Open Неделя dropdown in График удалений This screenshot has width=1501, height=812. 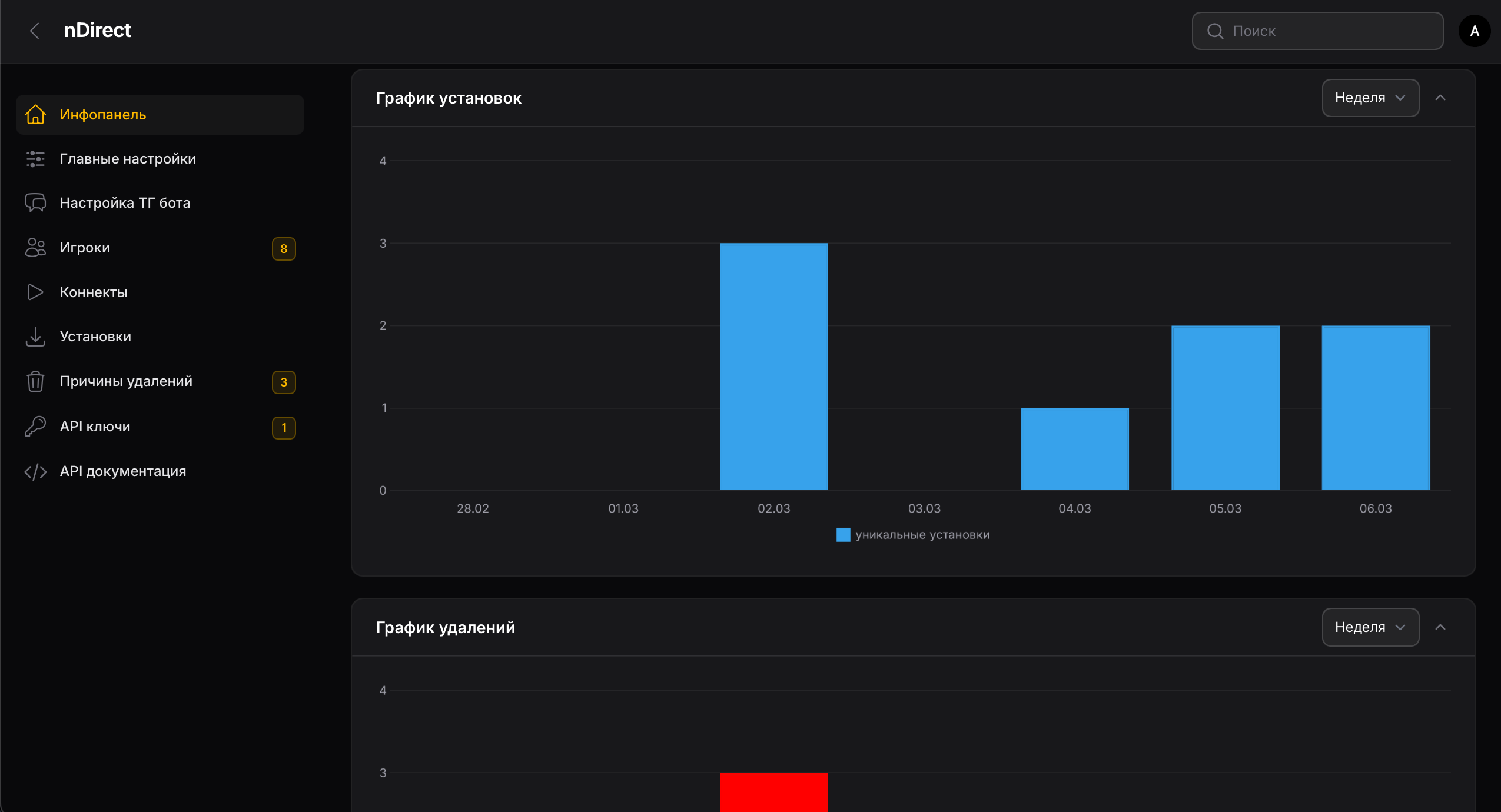[1370, 627]
